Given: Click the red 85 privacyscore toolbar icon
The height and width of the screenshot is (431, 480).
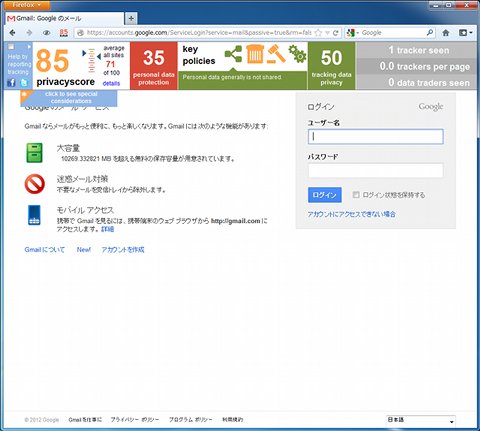Looking at the screenshot, I should (x=64, y=33).
